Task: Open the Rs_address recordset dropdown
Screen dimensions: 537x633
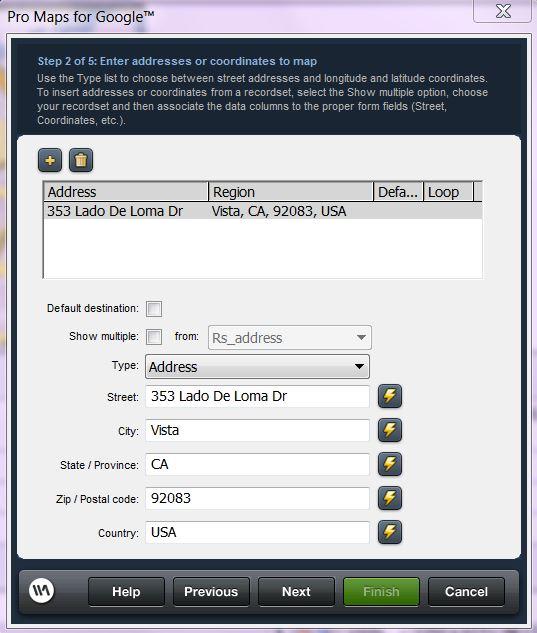Action: coord(289,337)
